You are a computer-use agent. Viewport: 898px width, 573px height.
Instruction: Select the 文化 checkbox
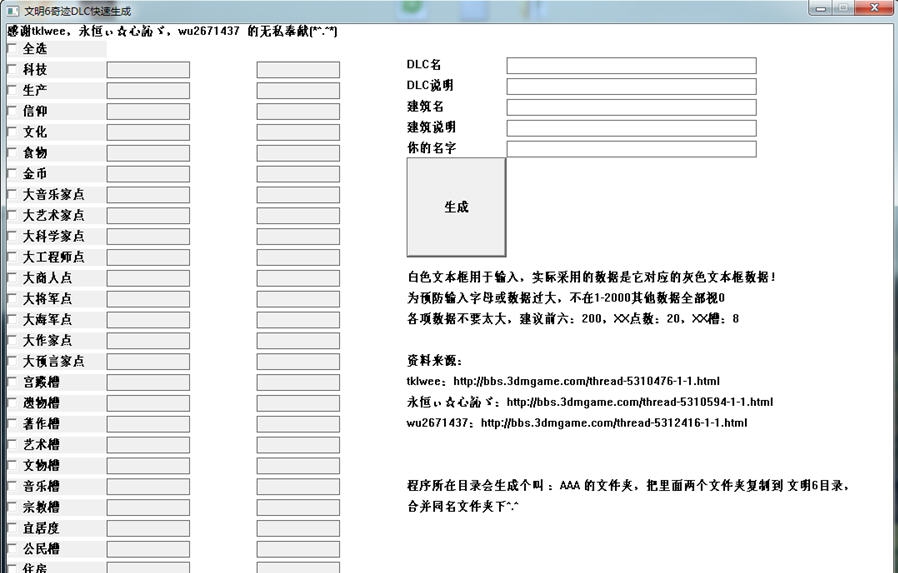(12, 132)
